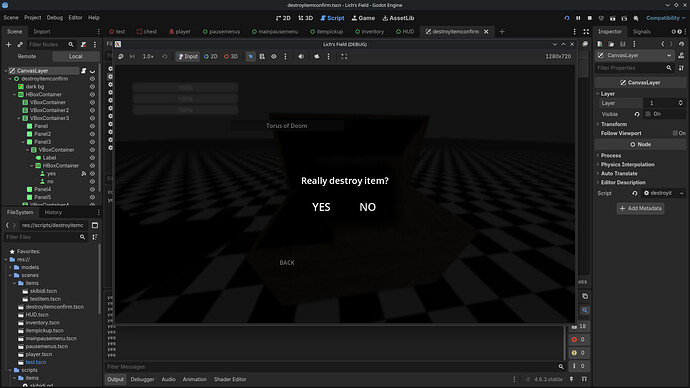Create new resource in Inspector
Viewport: 690px width, 388px height.
coord(600,44)
